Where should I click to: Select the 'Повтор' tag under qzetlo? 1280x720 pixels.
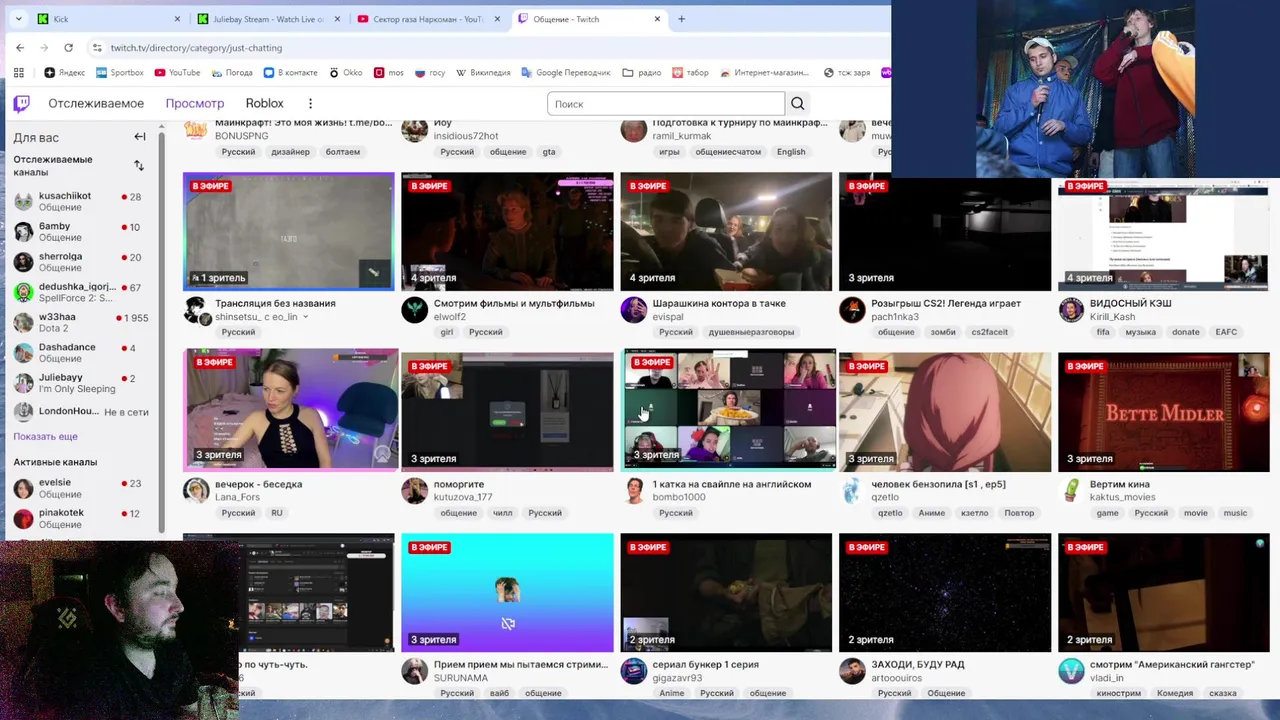1019,513
